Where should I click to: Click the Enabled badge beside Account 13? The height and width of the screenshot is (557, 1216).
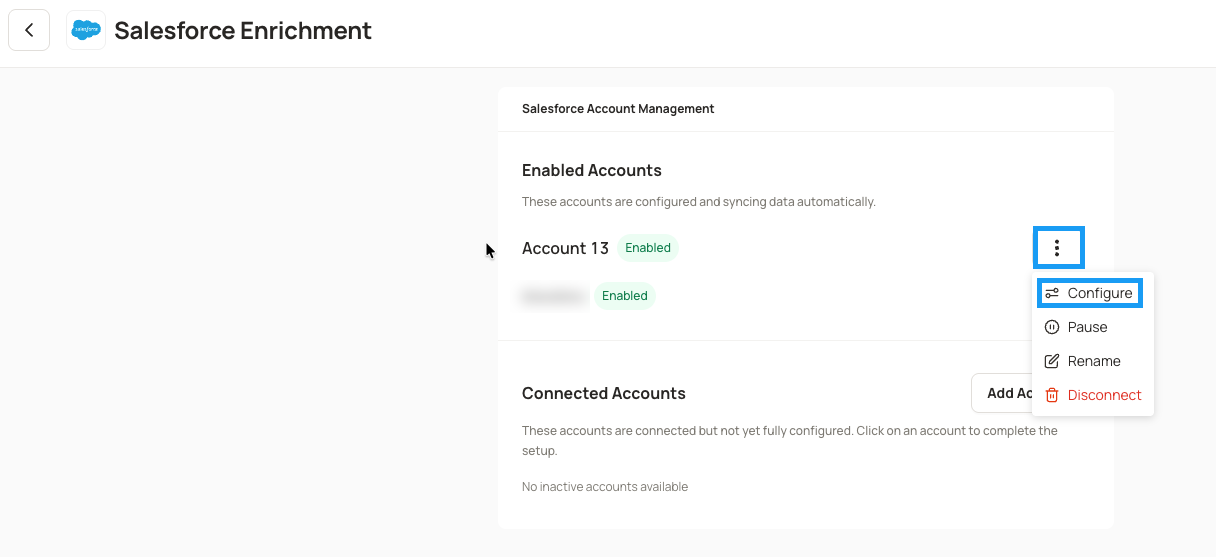[x=648, y=248]
